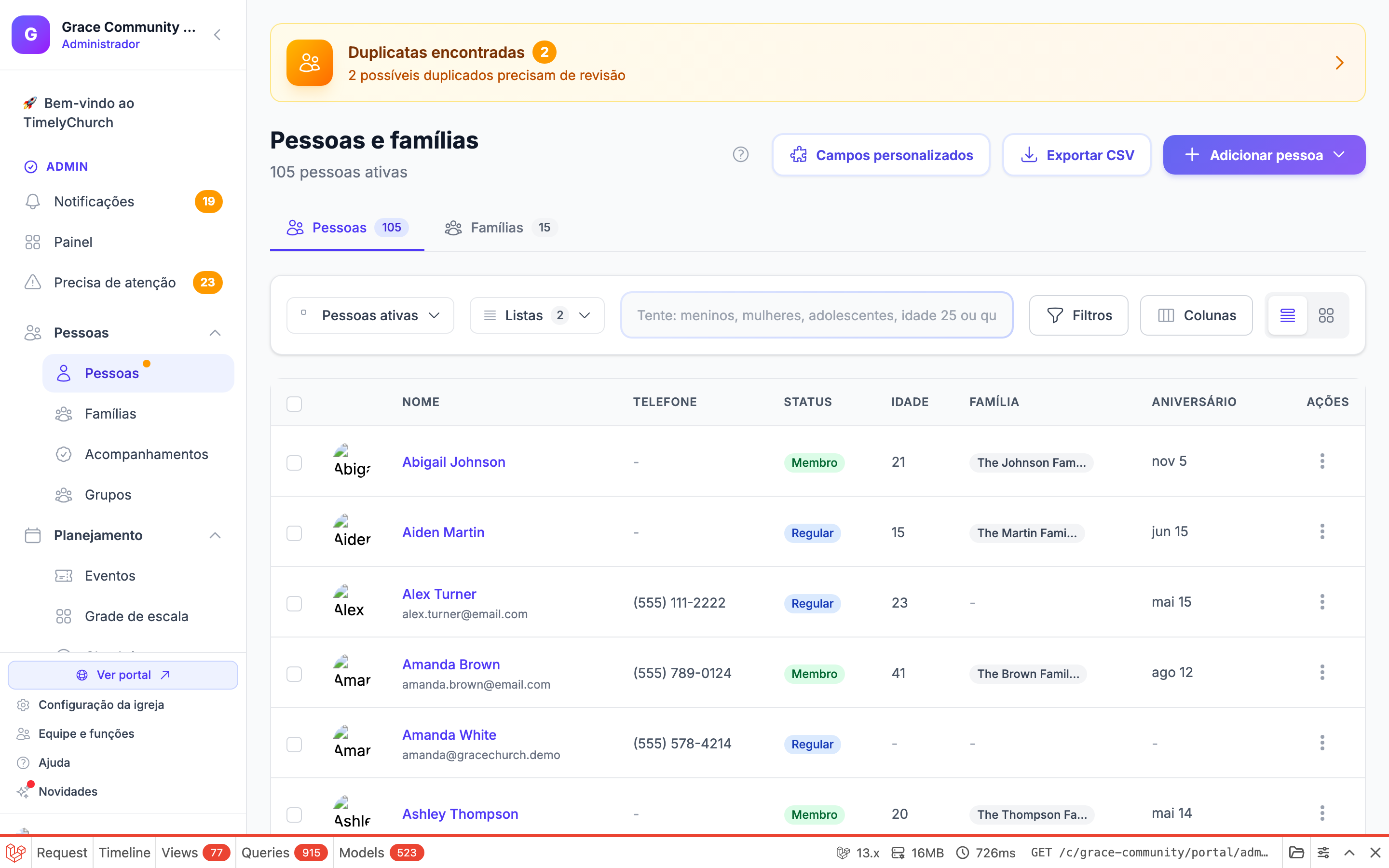Click The Johnson Fam... family tag
Screen dimensions: 1389x868
point(1031,463)
